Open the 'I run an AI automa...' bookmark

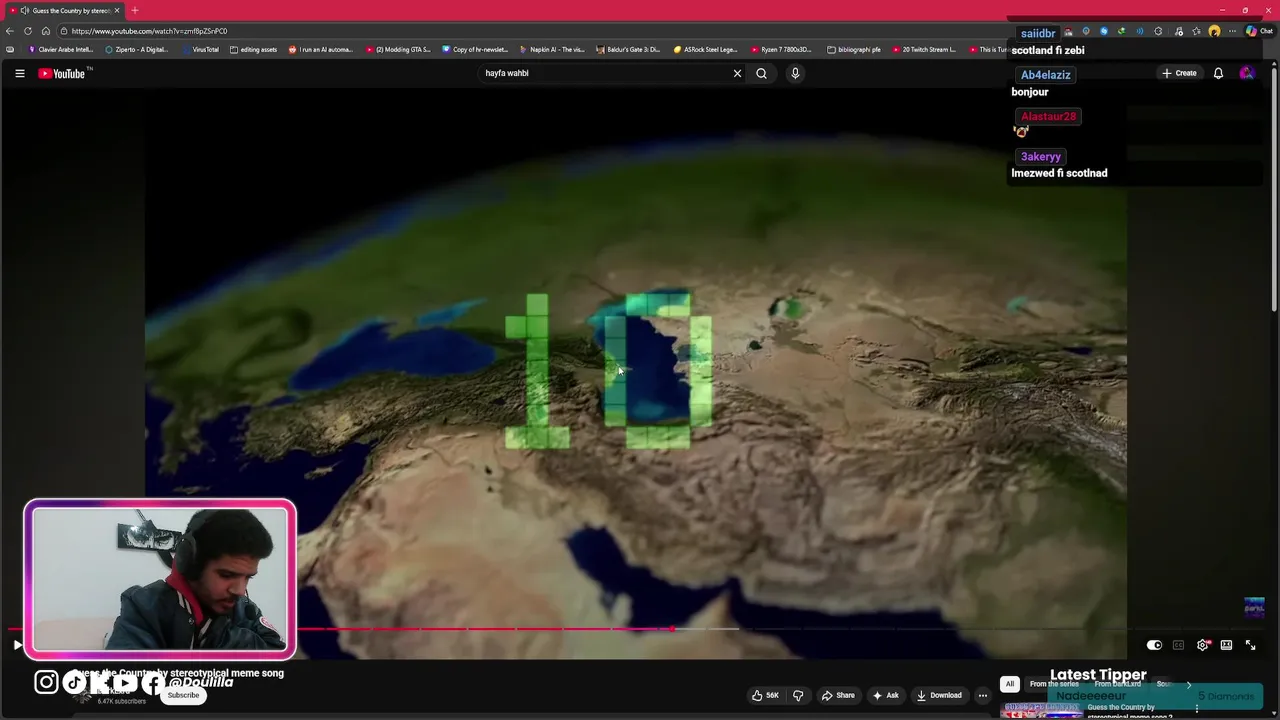(x=321, y=49)
